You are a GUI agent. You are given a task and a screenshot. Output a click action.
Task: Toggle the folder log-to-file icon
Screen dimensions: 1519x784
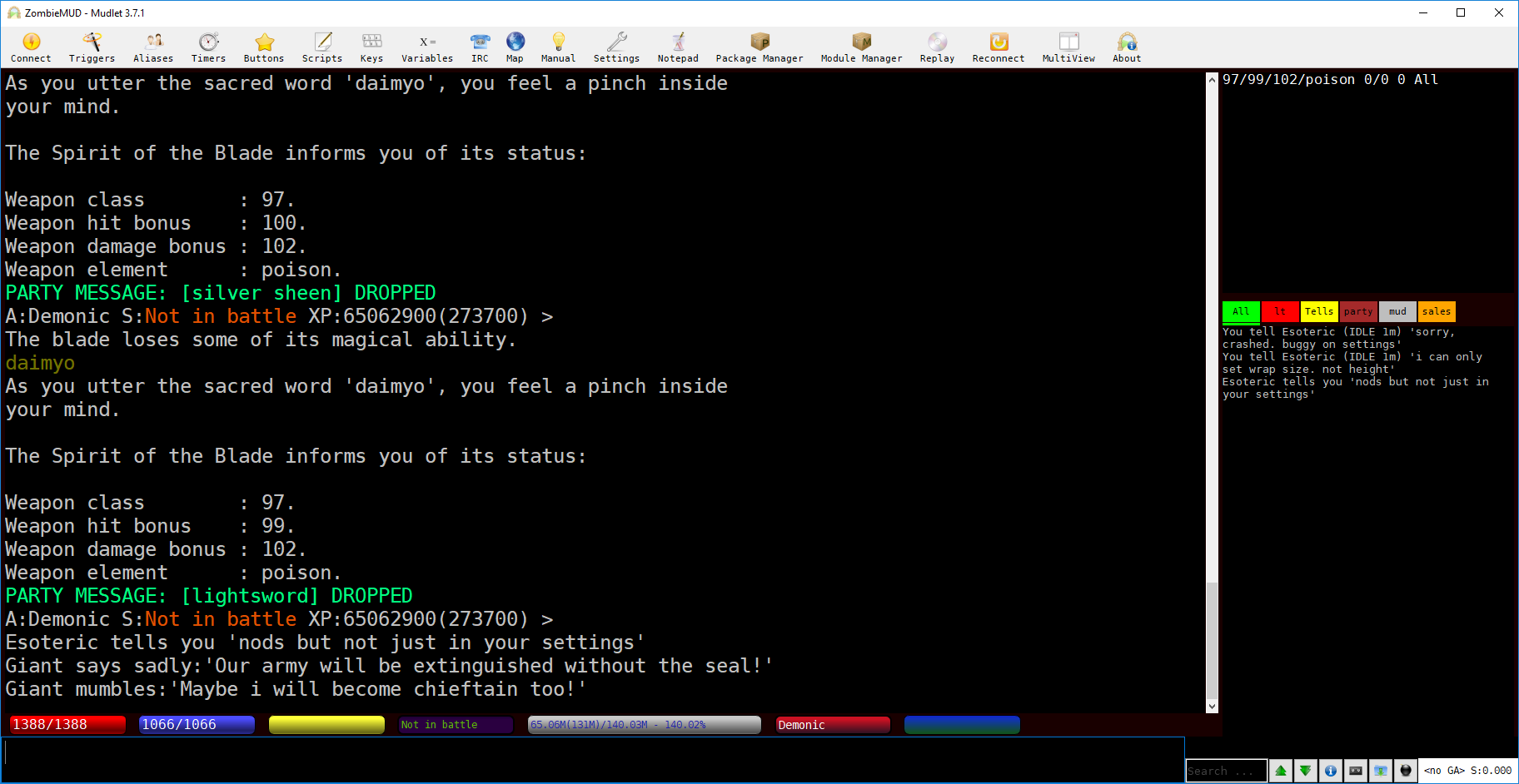pyautogui.click(x=1381, y=771)
